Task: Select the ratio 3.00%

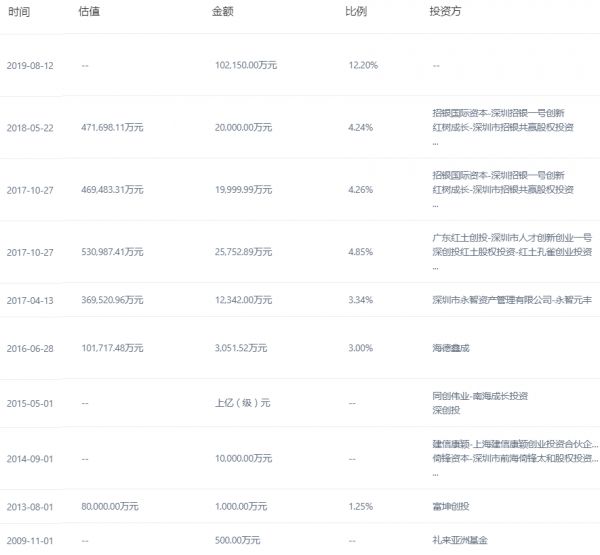Action: point(360,348)
